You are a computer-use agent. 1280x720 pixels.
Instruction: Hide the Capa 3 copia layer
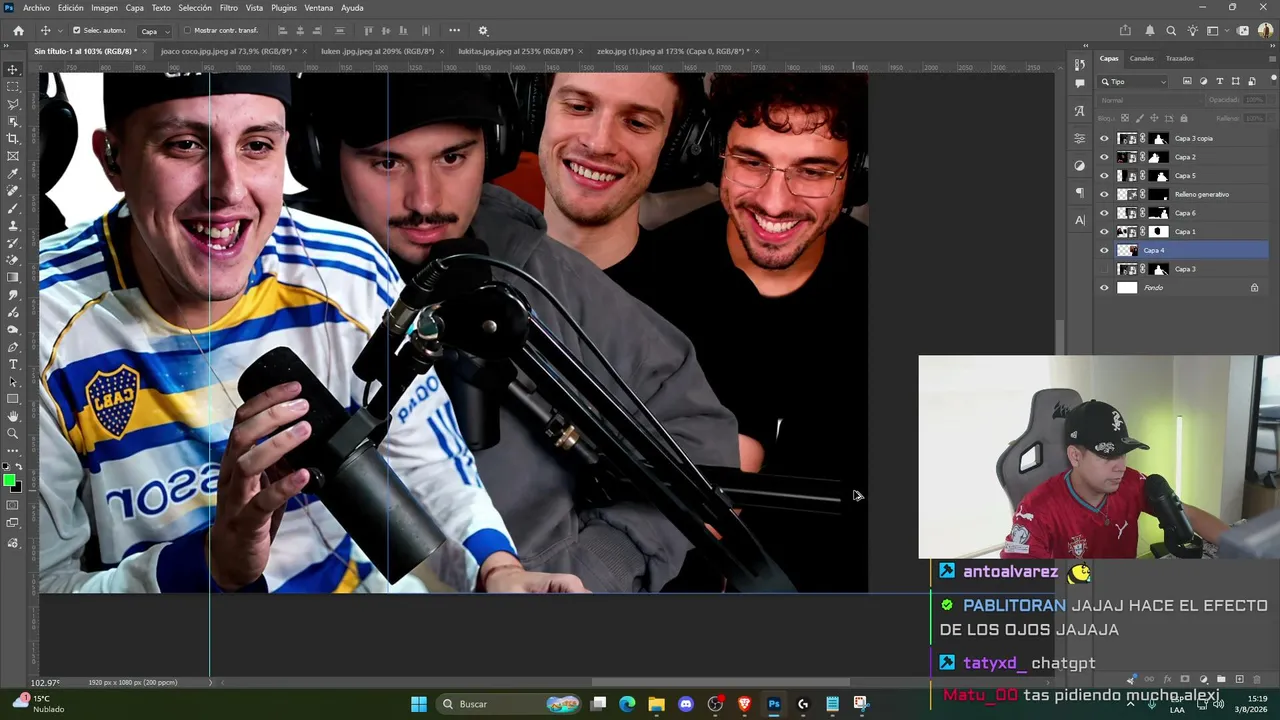pyautogui.click(x=1104, y=138)
